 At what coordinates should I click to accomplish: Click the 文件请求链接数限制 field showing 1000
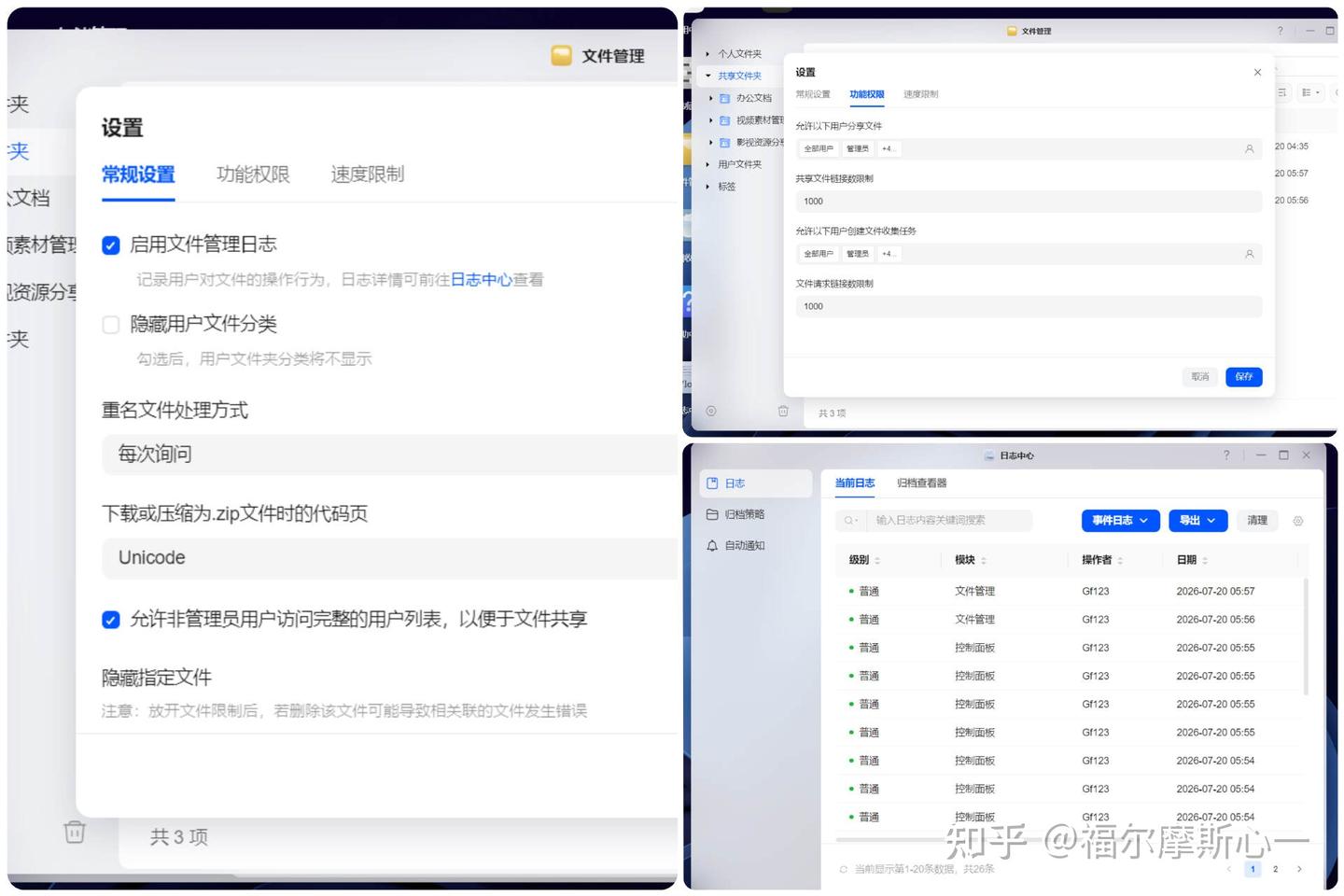1029,306
